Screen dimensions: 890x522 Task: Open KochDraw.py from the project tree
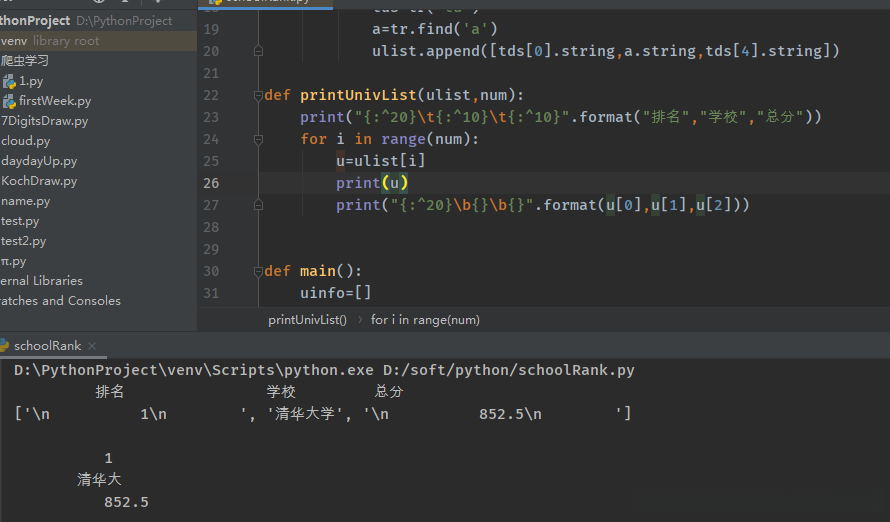pyautogui.click(x=39, y=181)
